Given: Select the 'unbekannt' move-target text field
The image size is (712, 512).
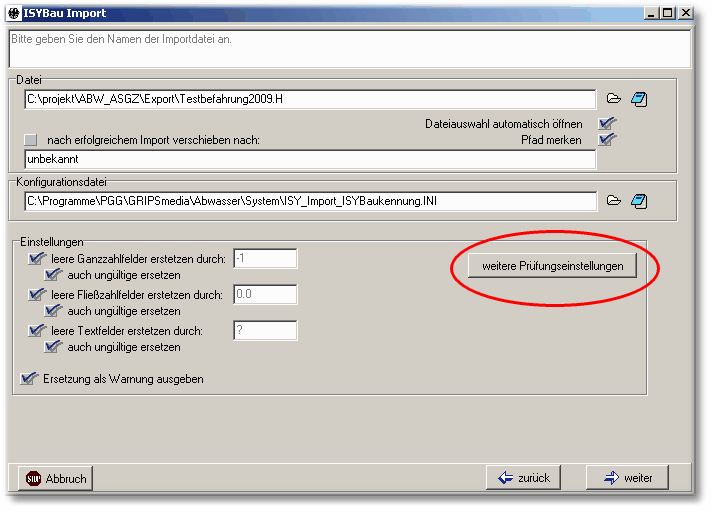Looking at the screenshot, I should coord(310,159).
